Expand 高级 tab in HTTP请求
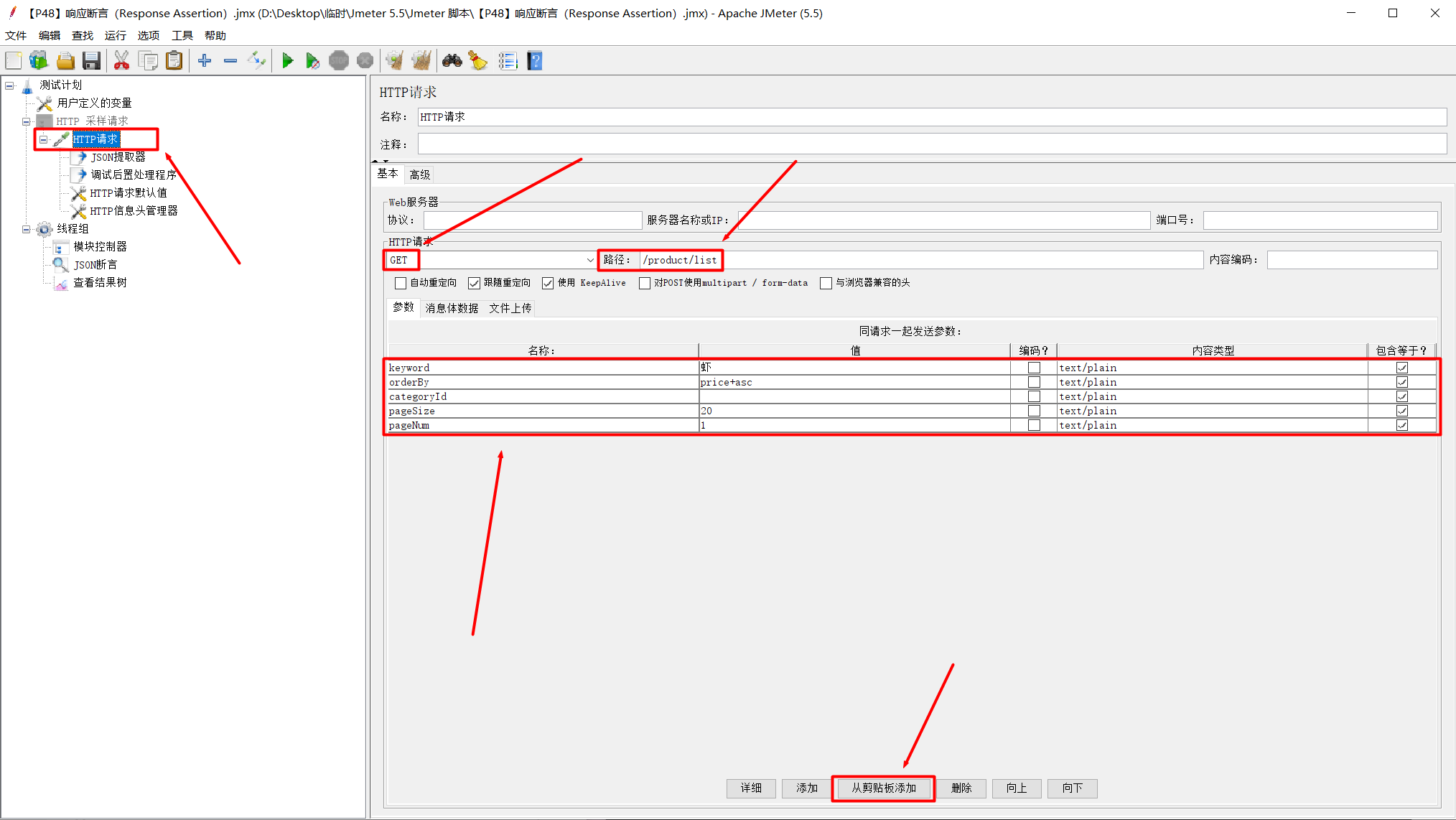The image size is (1456, 820). point(419,174)
